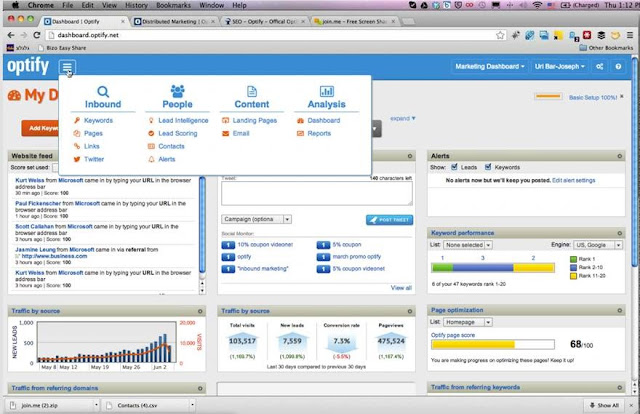Image resolution: width=640 pixels, height=414 pixels.
Task: Toggle the Keywords alerts checkbox
Action: tap(488, 167)
